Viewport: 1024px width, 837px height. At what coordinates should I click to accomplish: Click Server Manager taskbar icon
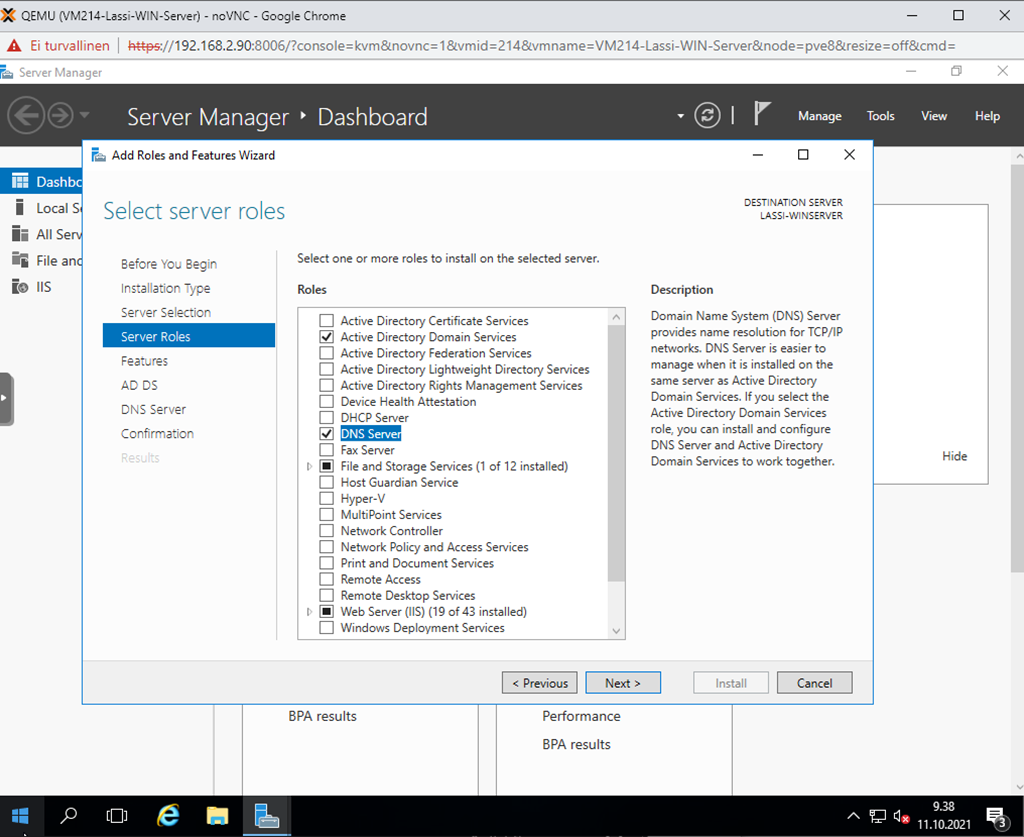[x=266, y=815]
